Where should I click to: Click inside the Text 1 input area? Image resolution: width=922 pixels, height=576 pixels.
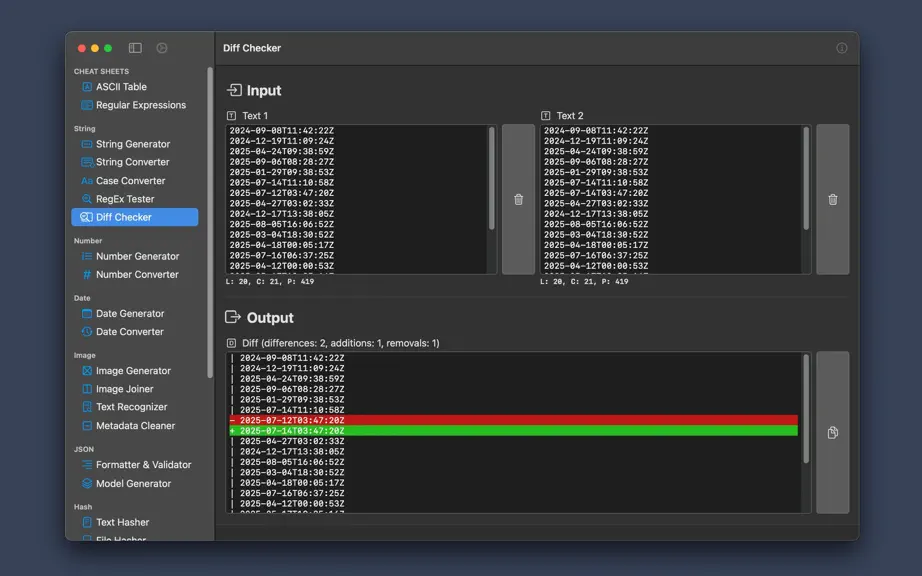click(x=356, y=199)
